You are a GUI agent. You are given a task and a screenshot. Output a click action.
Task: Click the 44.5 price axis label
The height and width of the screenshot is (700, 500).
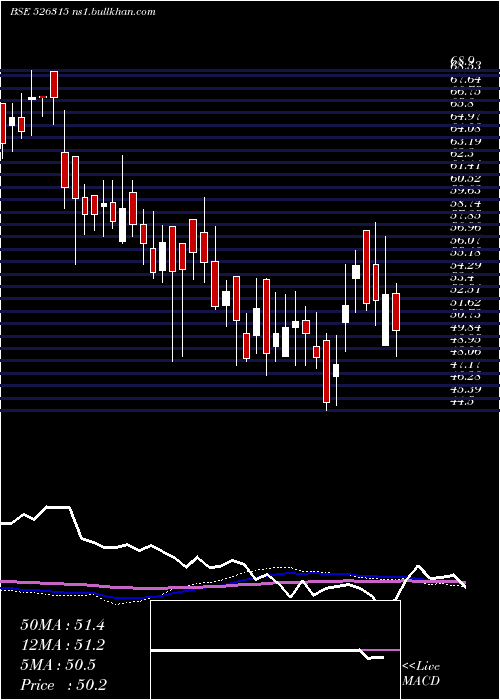463,401
